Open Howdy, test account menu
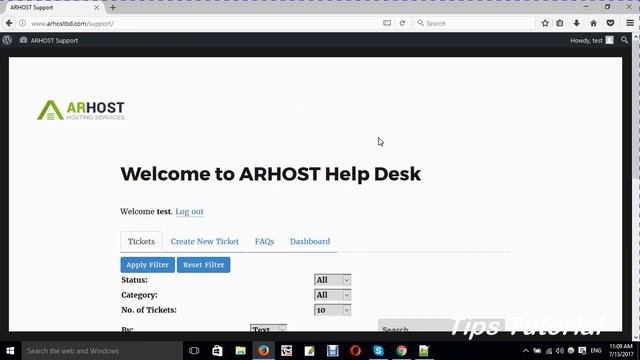This screenshot has width=640, height=360. tap(592, 40)
